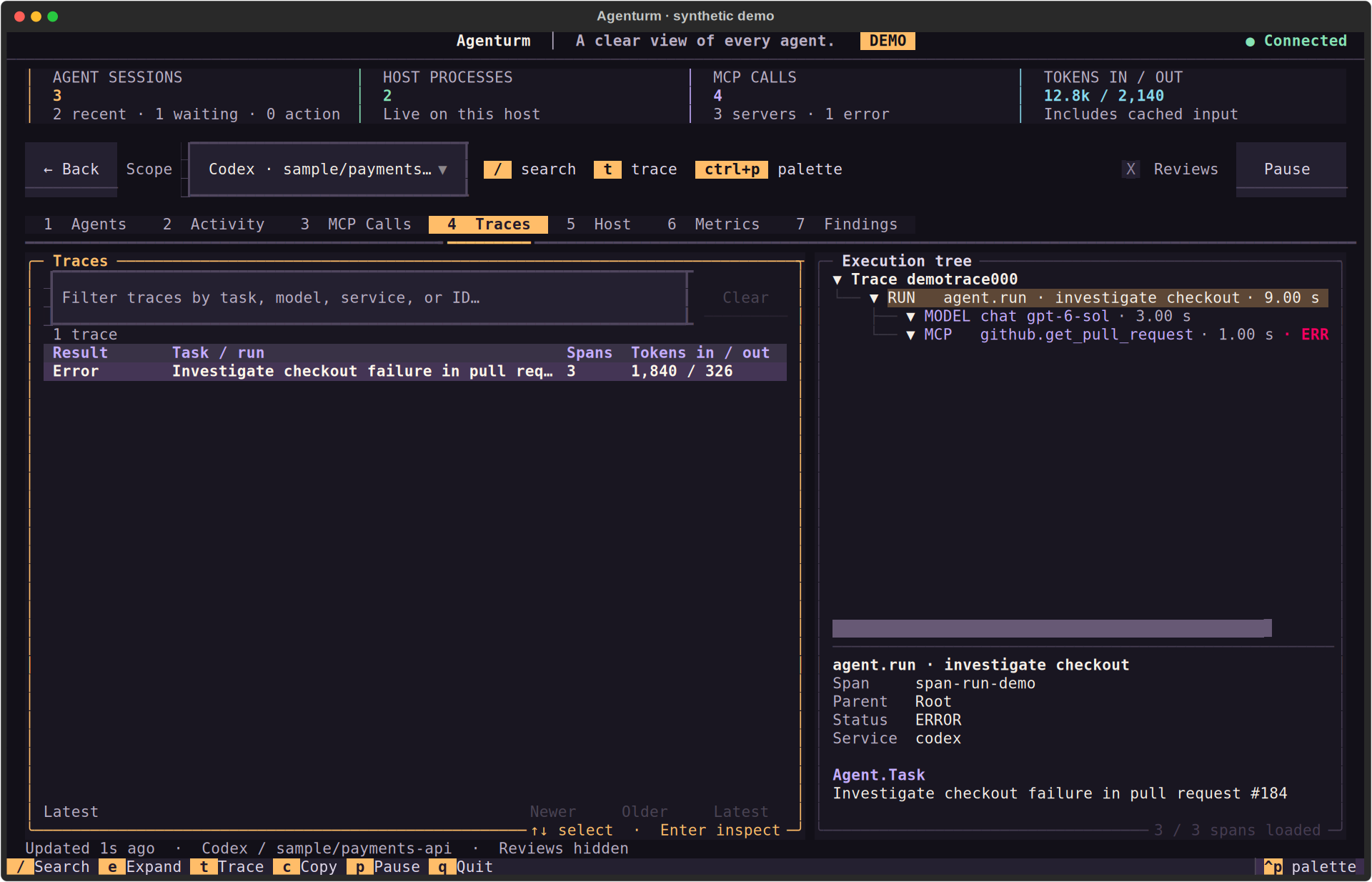Click the 'ctrl+p' palette shortcut badge
Viewport: 1372px width, 882px height.
click(x=732, y=169)
